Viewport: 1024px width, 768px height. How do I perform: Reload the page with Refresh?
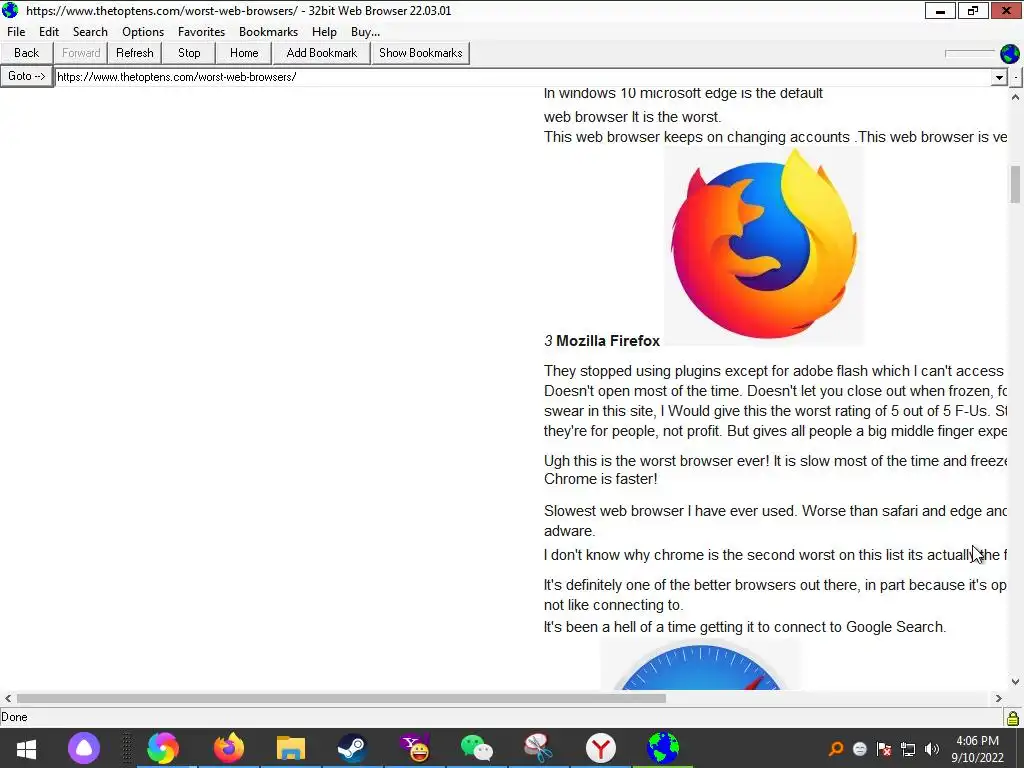[135, 53]
